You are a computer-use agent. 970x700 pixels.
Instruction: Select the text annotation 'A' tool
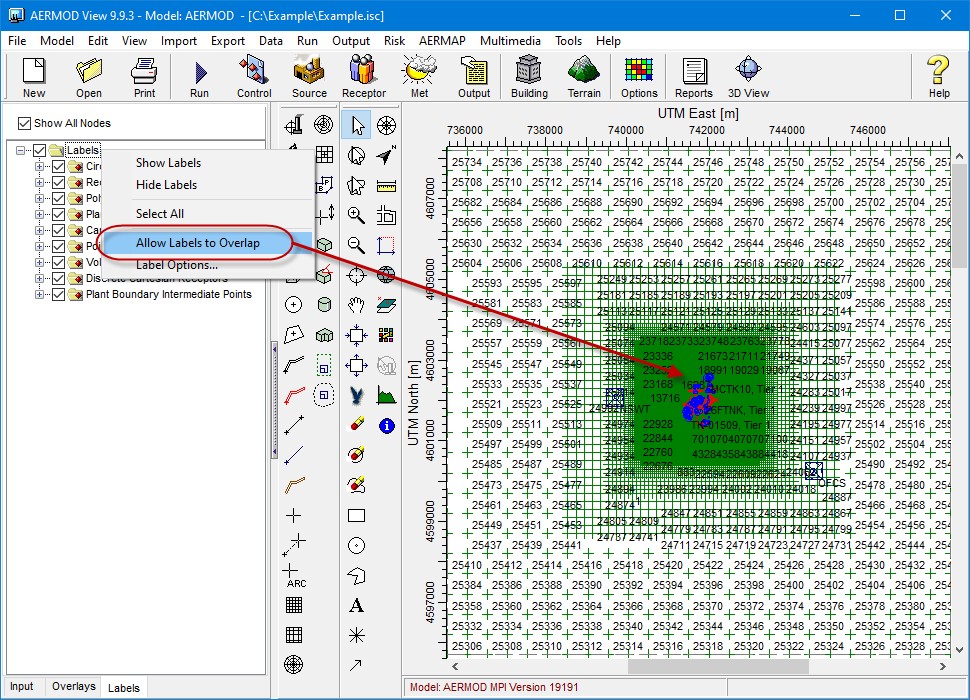coord(356,605)
